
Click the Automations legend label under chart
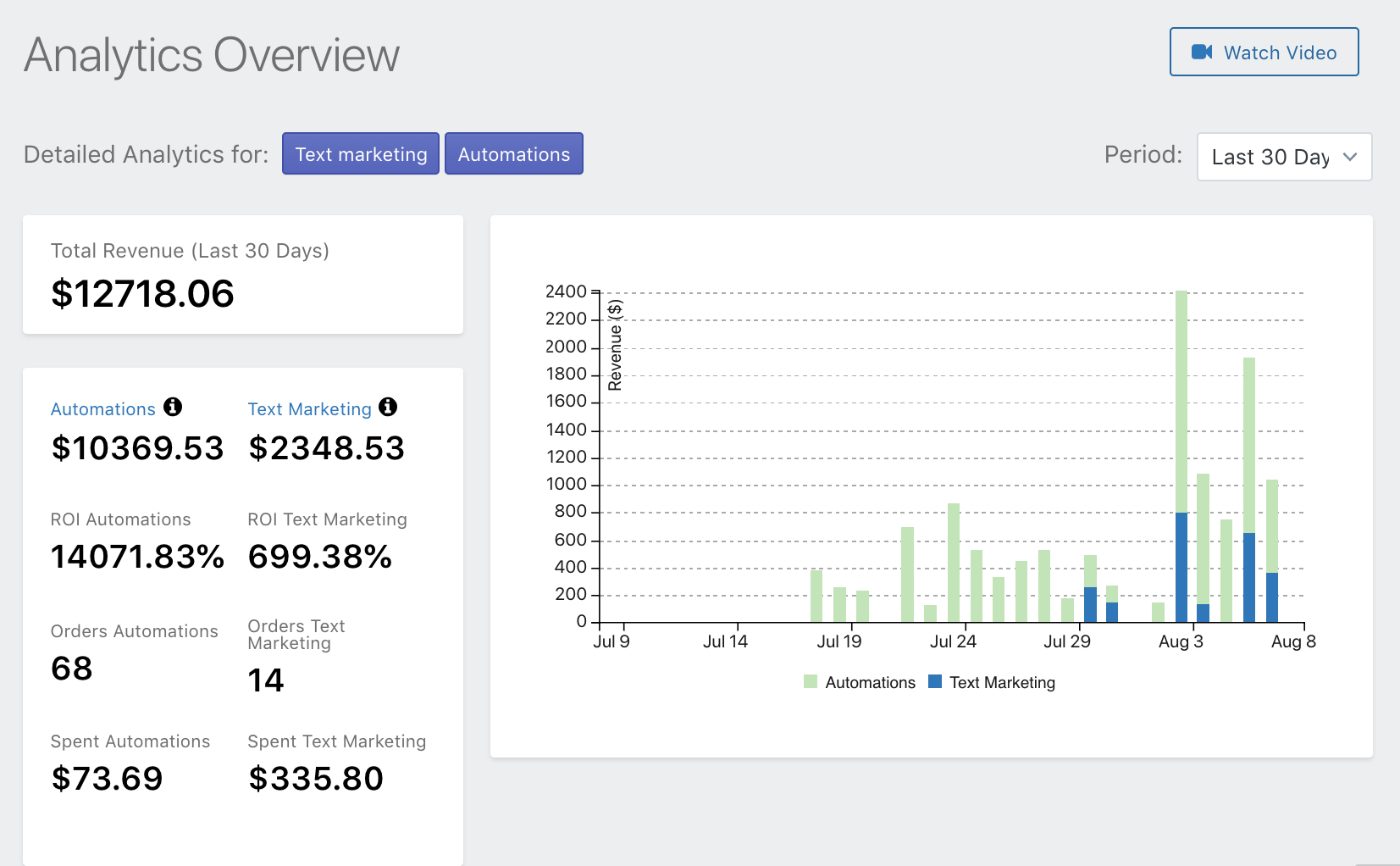click(870, 682)
